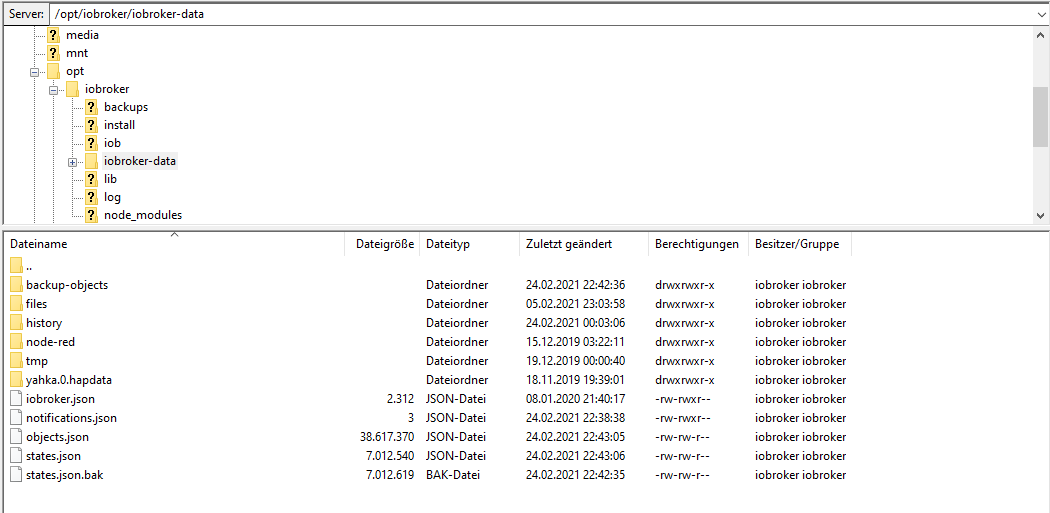The width and height of the screenshot is (1050, 513).
Task: Expand the iobroker-data tree node
Action: tap(72, 162)
